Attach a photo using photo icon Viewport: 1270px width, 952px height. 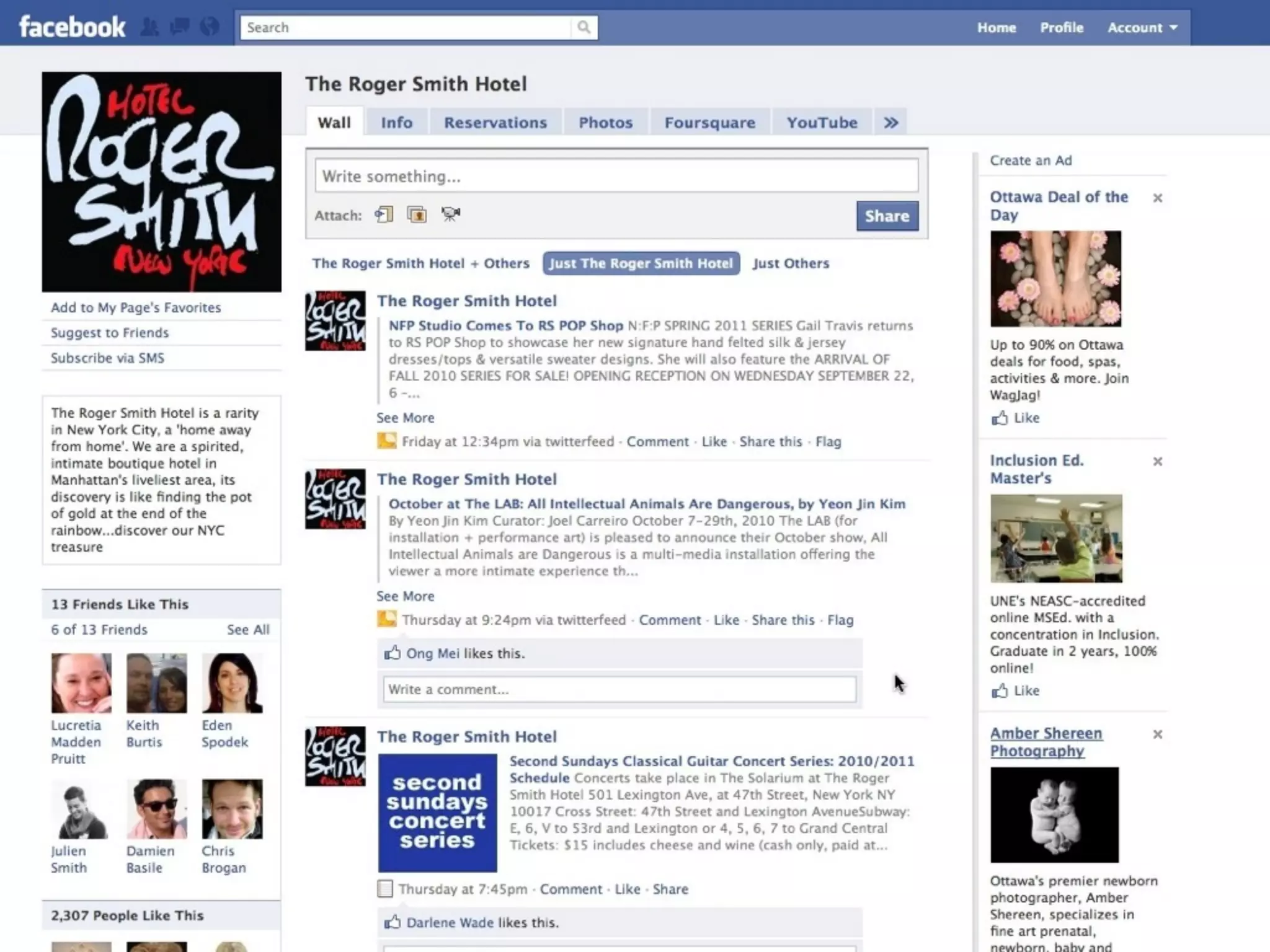(x=417, y=215)
